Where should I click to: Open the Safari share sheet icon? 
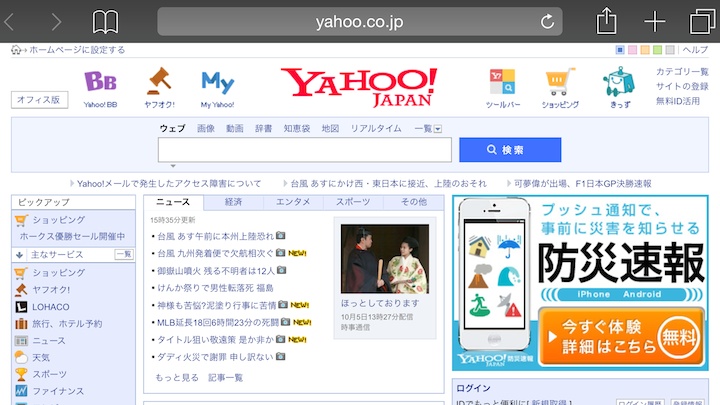(606, 21)
